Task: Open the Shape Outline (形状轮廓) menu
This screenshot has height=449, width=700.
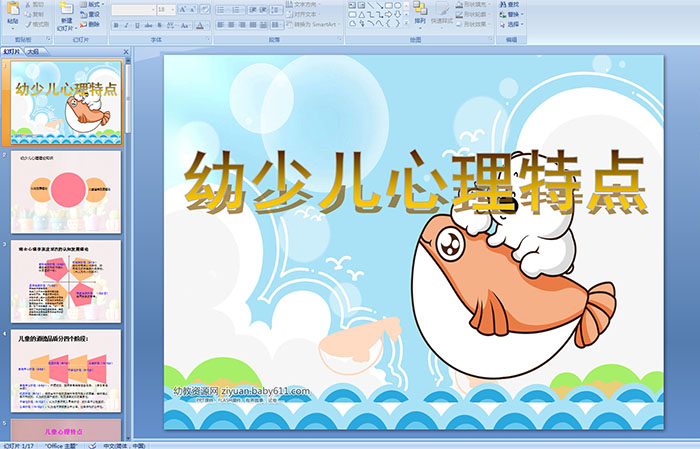Action: (x=473, y=14)
